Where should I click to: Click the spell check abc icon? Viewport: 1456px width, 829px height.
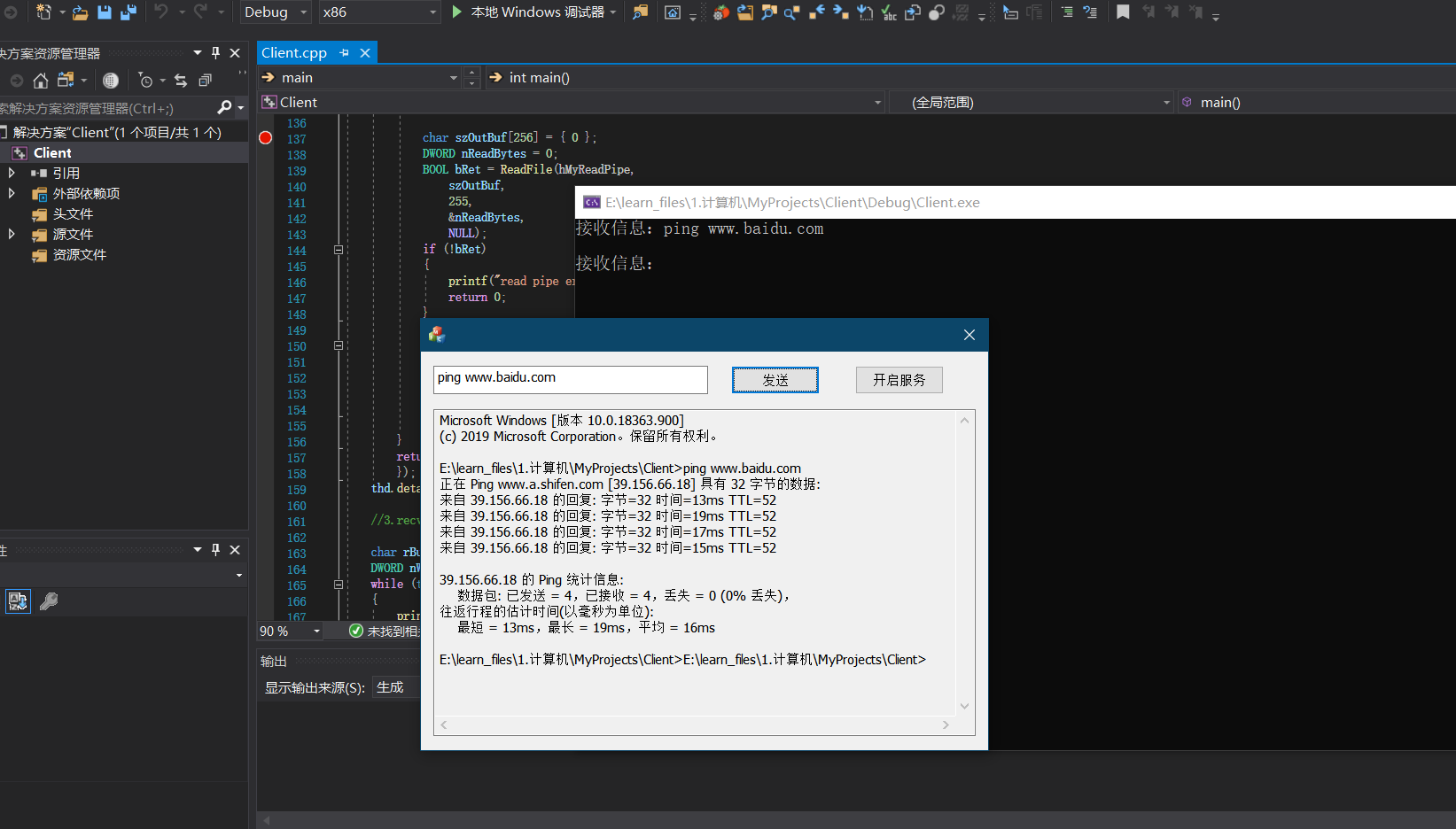click(889, 12)
